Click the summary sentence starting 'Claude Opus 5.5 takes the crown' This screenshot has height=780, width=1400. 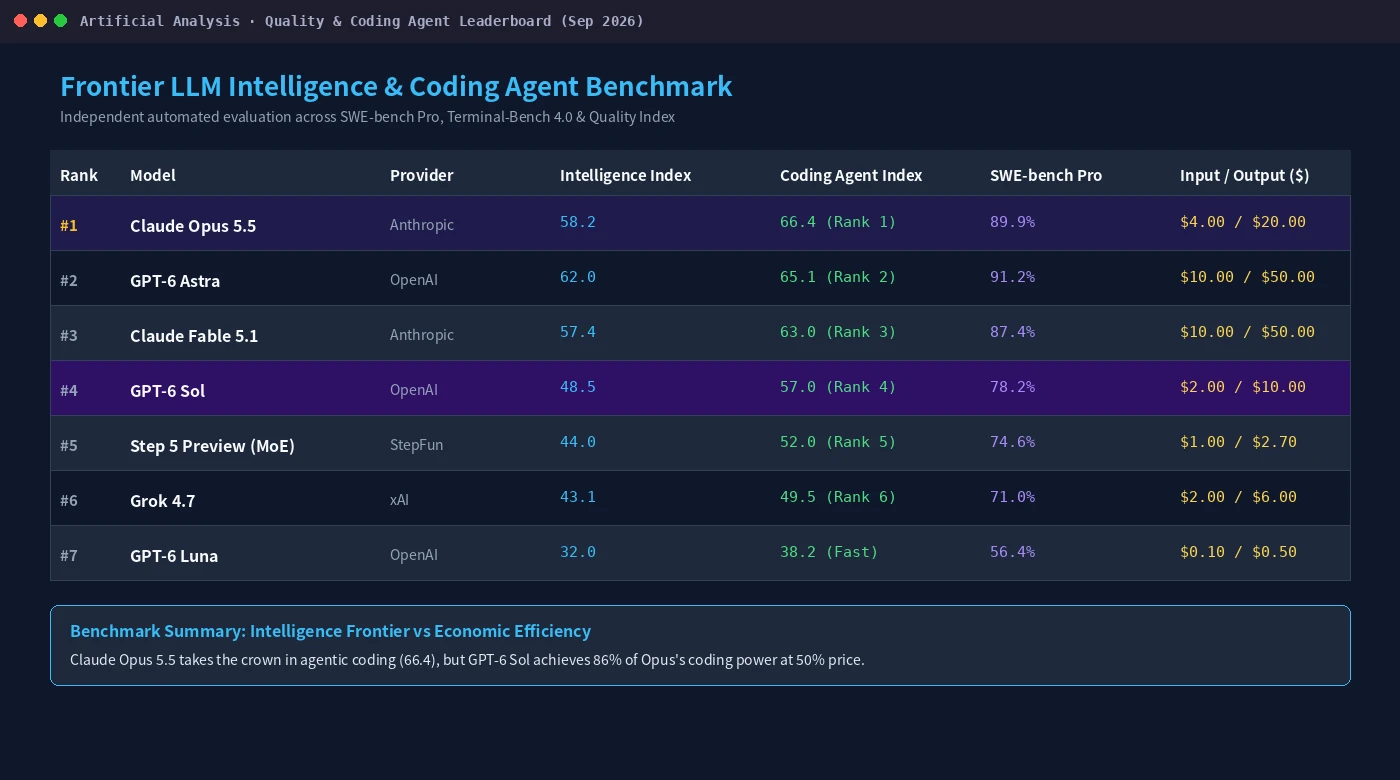[x=467, y=660]
